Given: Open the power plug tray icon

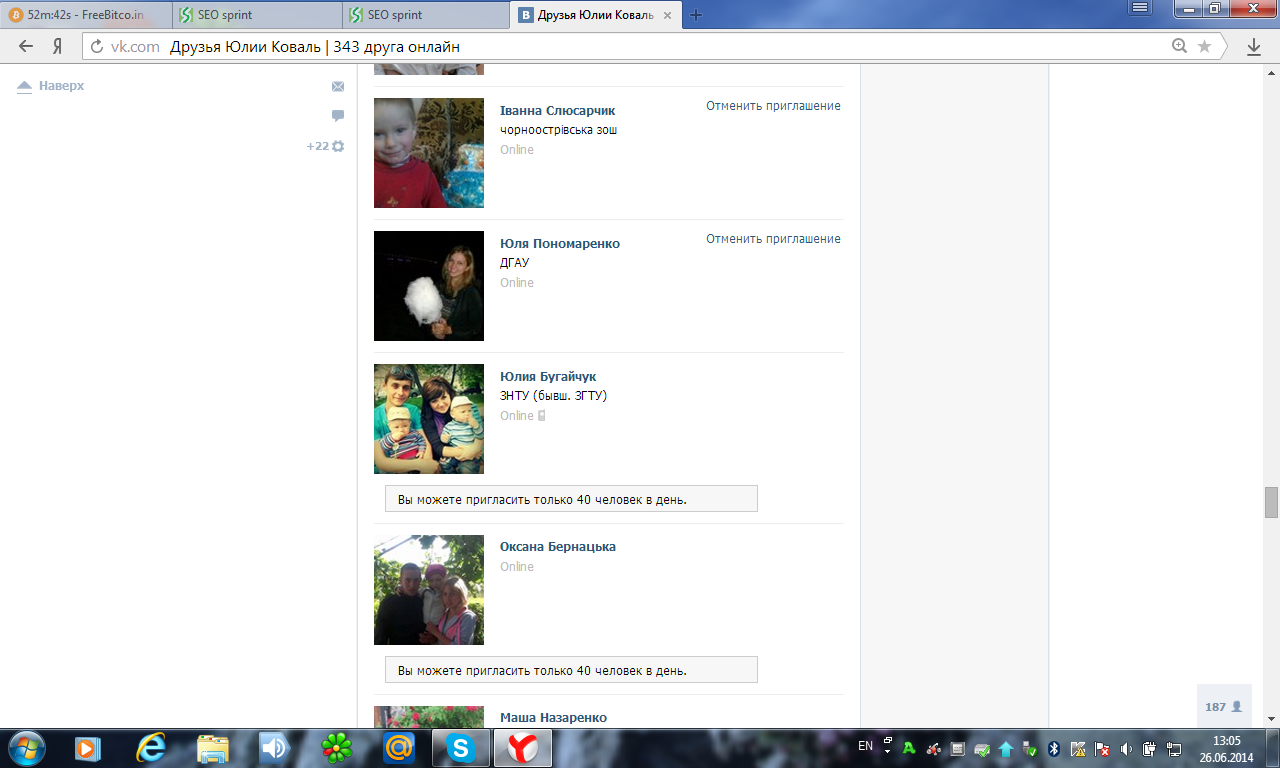Looking at the screenshot, I should [1150, 748].
